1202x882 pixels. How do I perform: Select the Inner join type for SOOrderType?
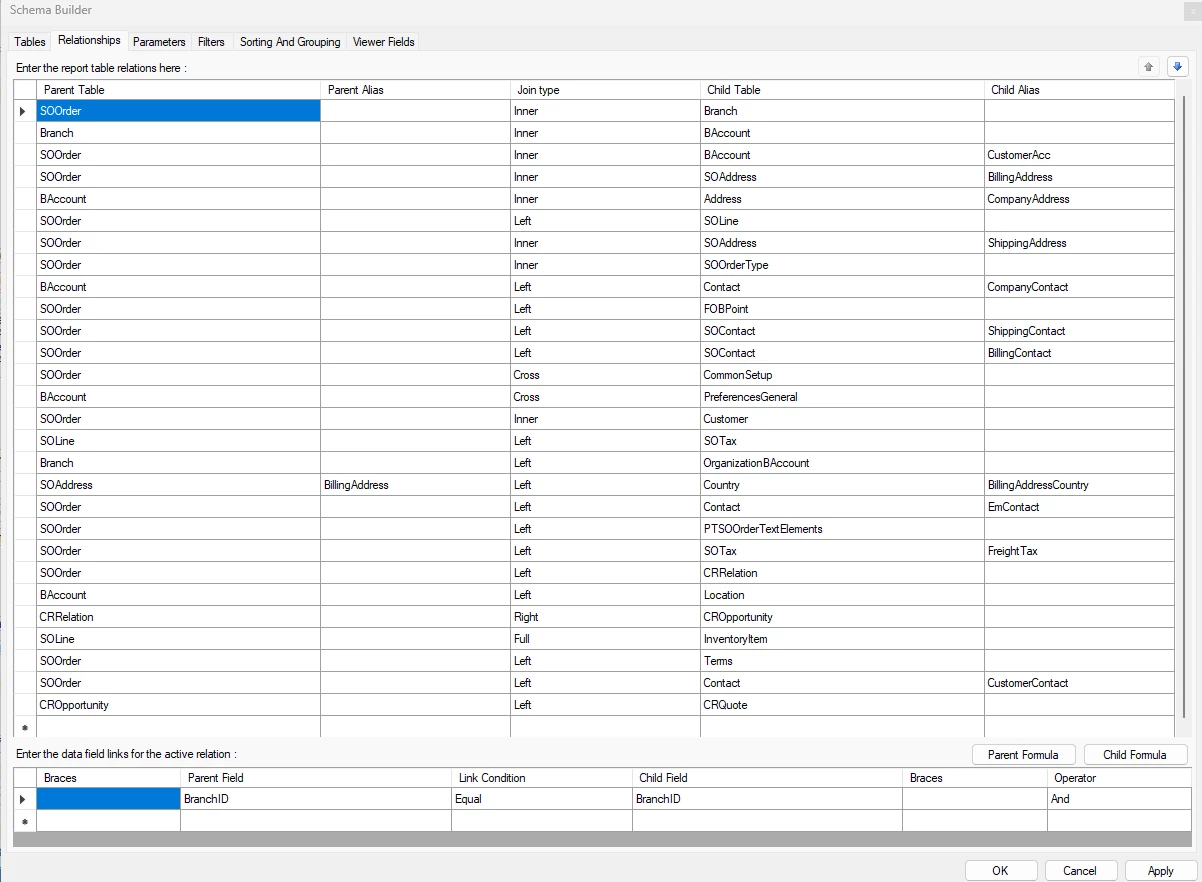[x=605, y=265]
